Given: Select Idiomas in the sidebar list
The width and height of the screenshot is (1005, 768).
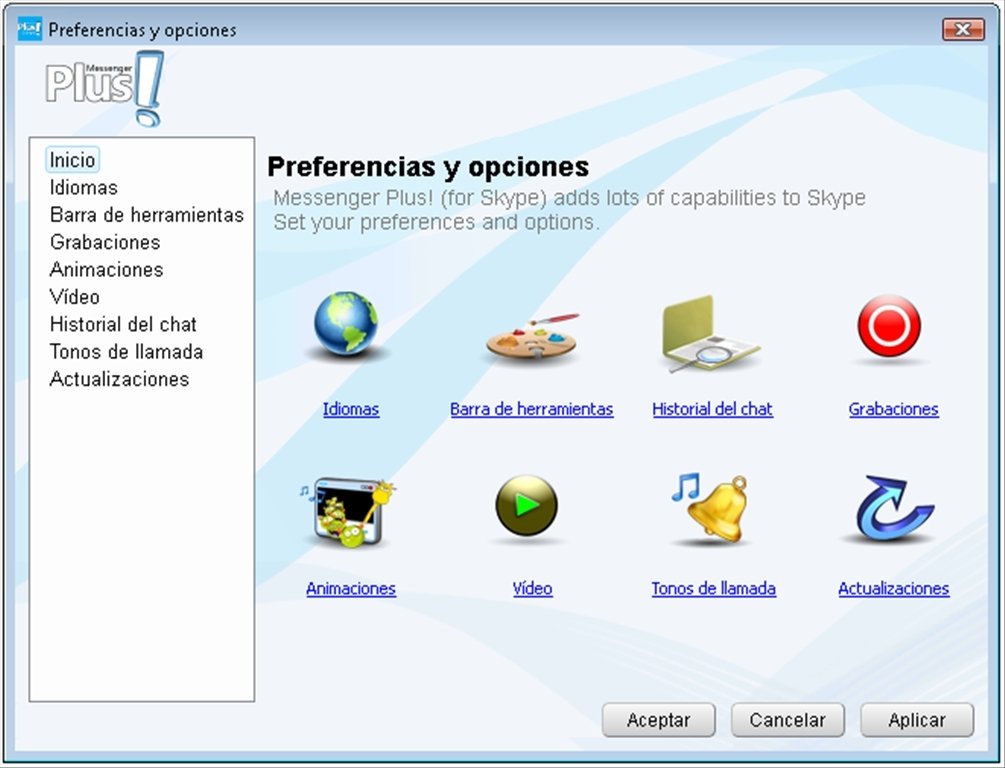Looking at the screenshot, I should (x=84, y=187).
